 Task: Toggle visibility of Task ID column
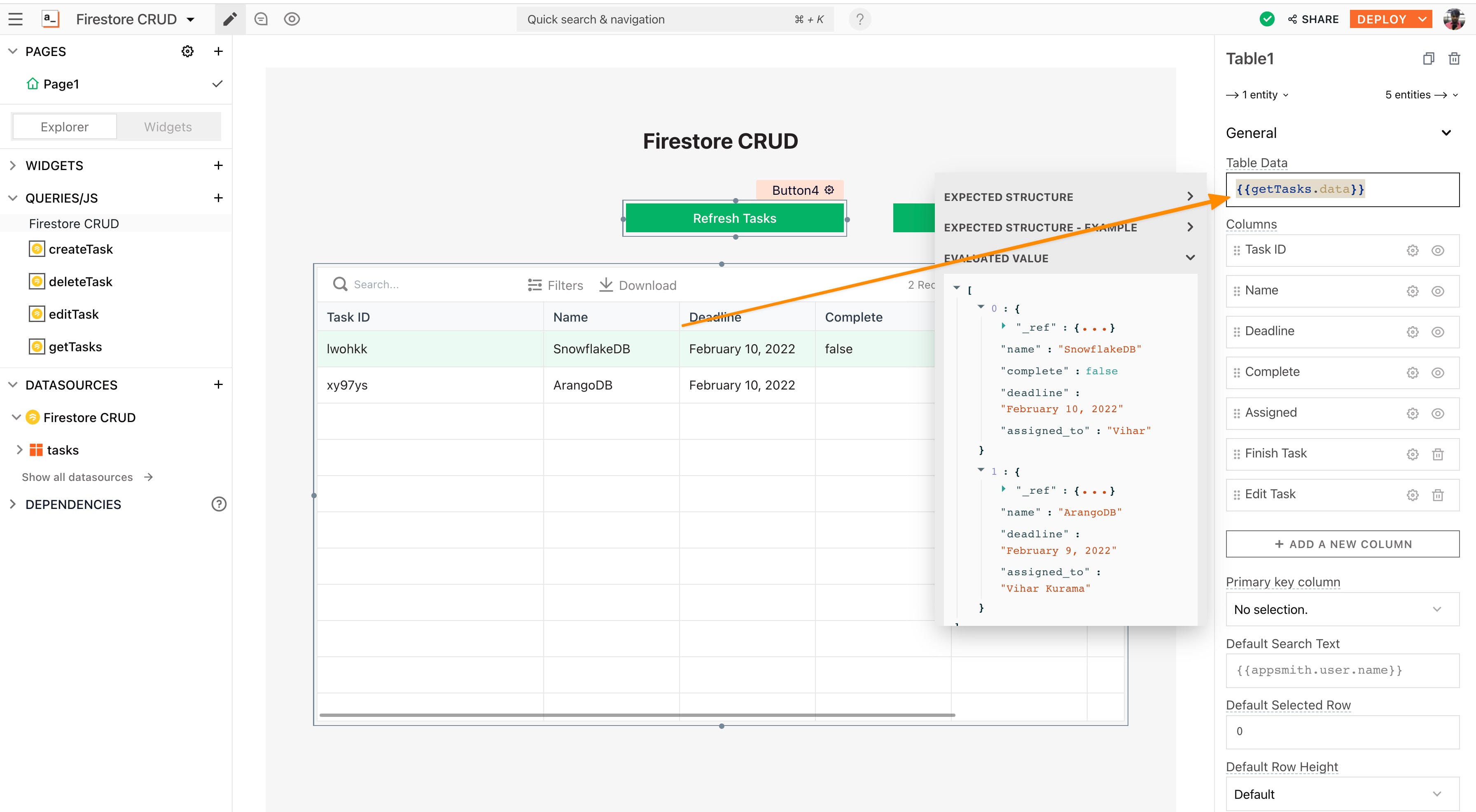[1438, 250]
